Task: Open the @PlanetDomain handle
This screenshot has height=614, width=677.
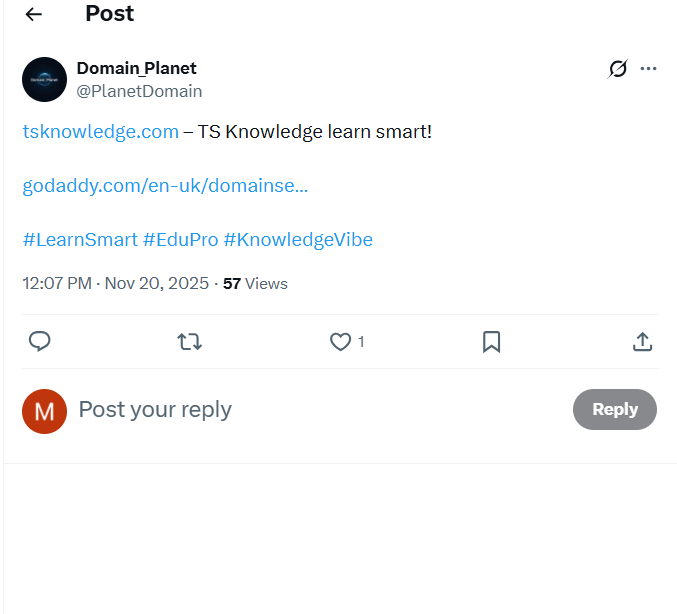Action: coord(139,91)
